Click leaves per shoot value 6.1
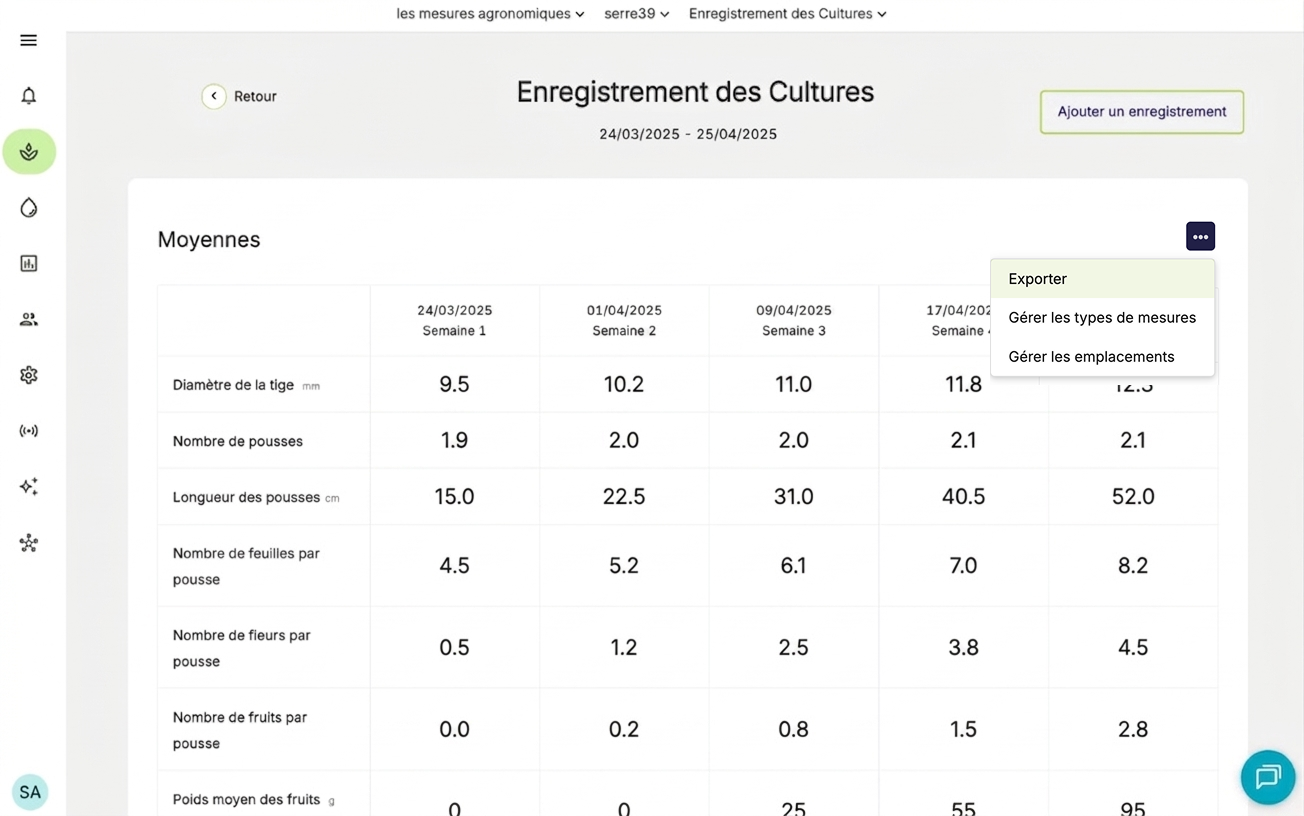This screenshot has width=1304, height=816. click(794, 566)
